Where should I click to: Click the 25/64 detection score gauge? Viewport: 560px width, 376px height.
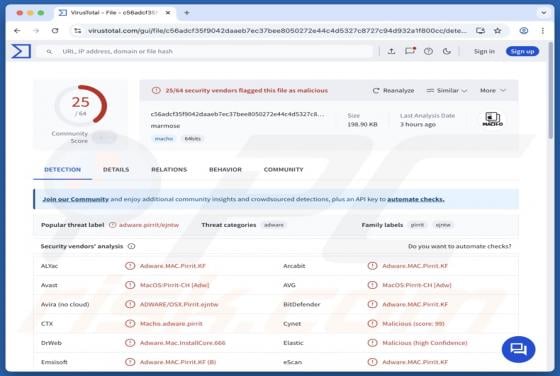tap(81, 105)
